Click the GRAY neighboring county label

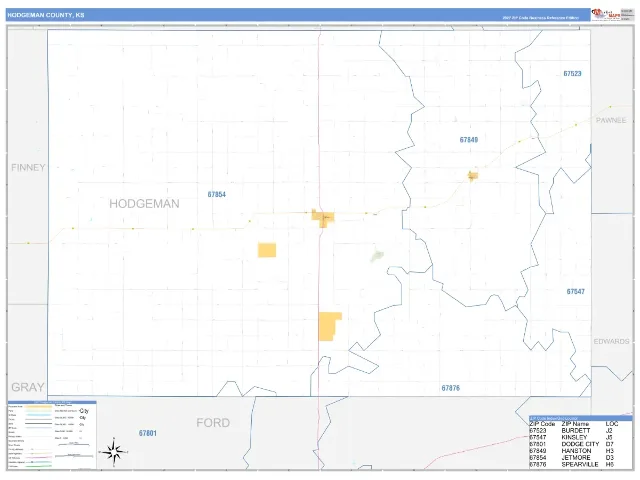(x=27, y=387)
